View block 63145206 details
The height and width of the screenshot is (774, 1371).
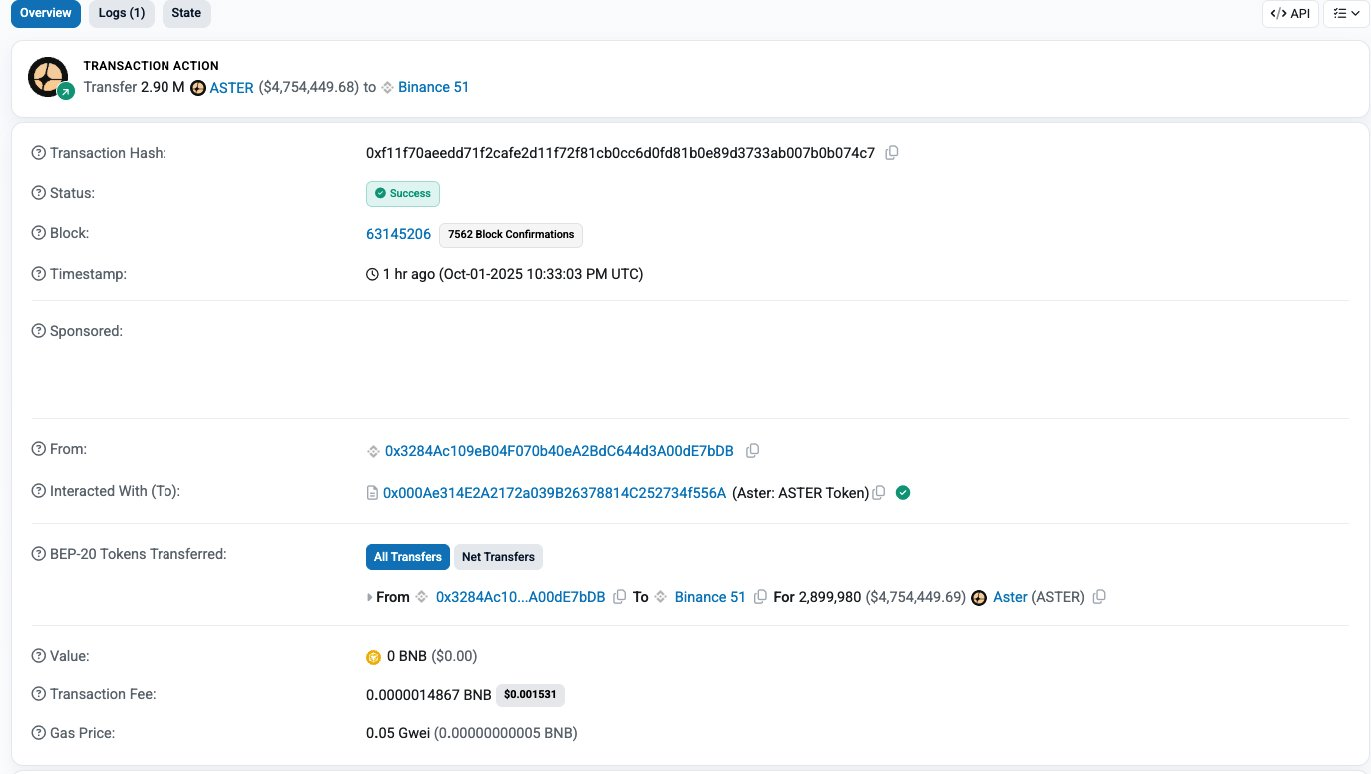pyautogui.click(x=398, y=233)
